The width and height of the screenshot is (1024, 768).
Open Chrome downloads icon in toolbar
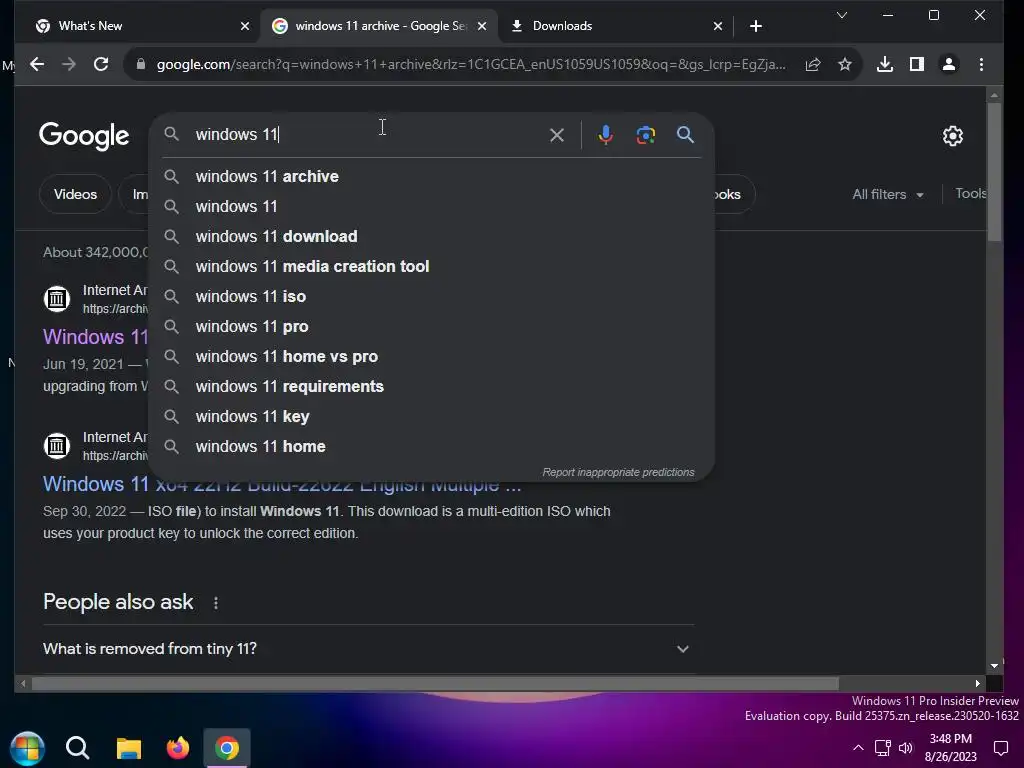(x=885, y=64)
